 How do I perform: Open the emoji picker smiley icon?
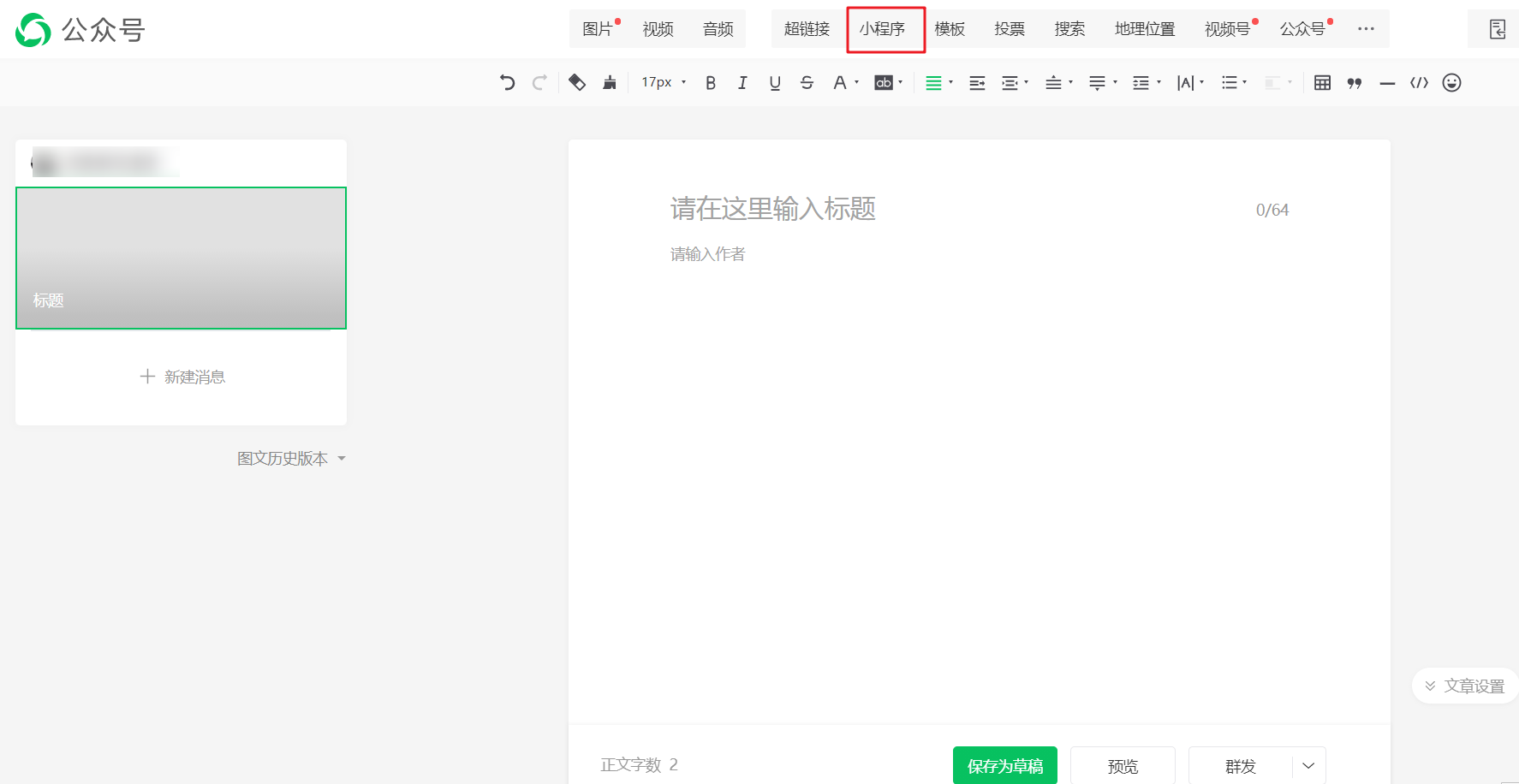1451,83
